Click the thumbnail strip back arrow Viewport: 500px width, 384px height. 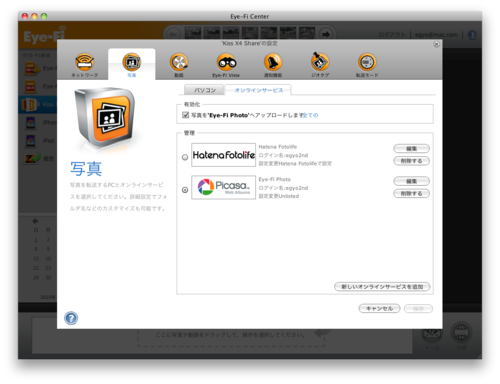(173, 34)
